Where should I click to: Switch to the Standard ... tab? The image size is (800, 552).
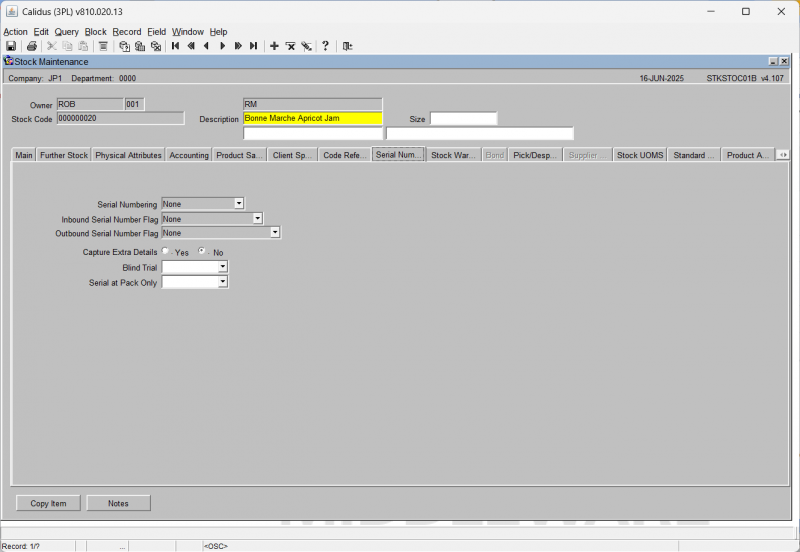pos(693,155)
